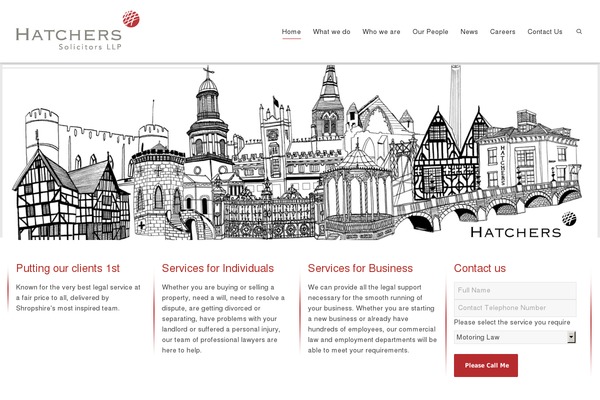Navigate to the News section

pyautogui.click(x=469, y=32)
